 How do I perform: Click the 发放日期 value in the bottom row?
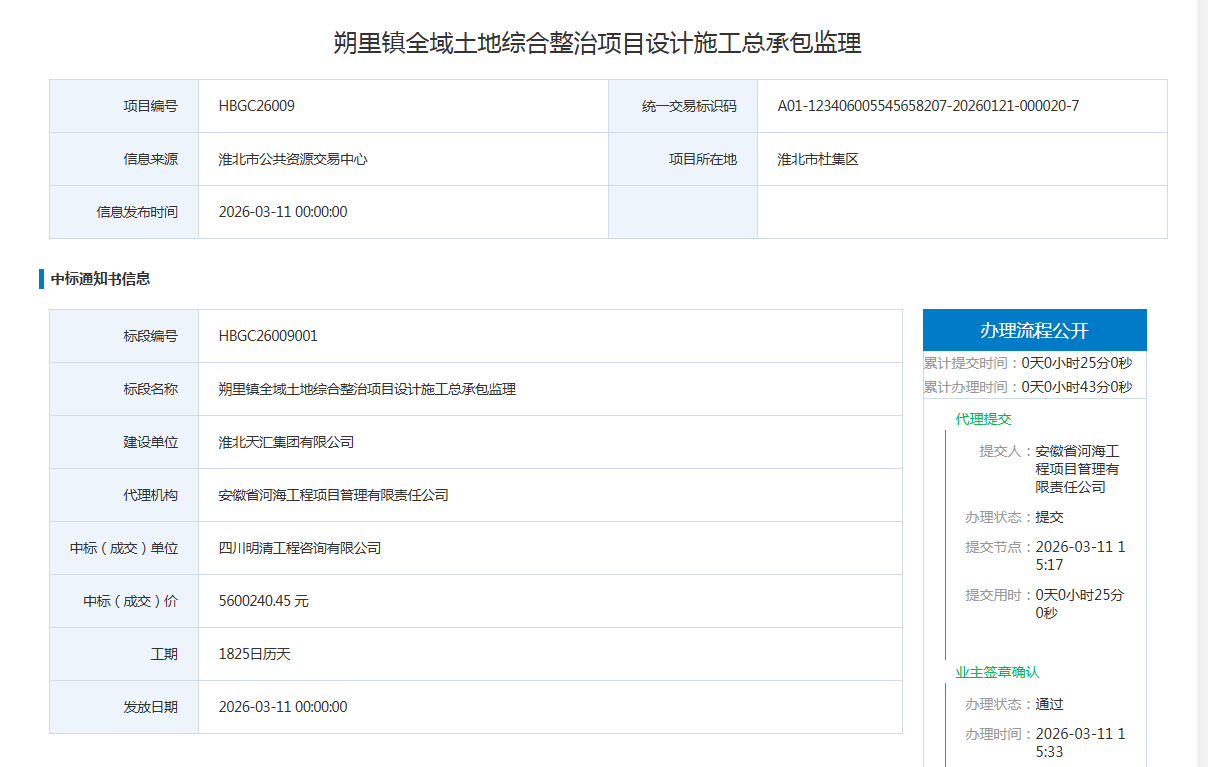pos(283,707)
